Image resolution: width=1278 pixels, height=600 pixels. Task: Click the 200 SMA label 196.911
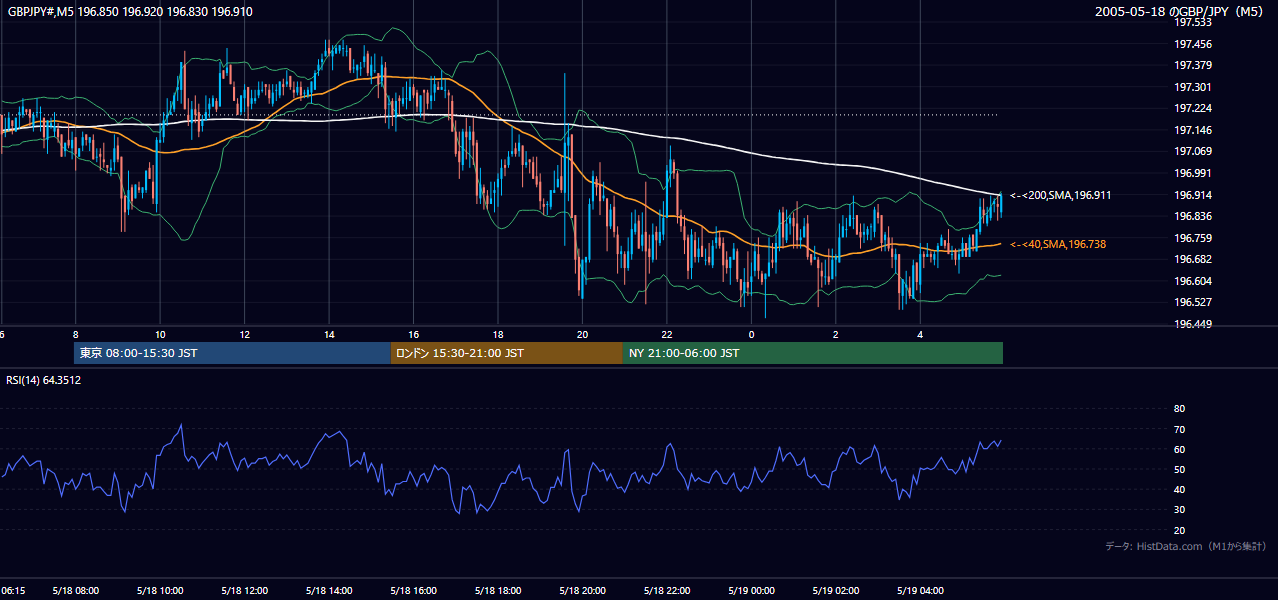[1060, 195]
